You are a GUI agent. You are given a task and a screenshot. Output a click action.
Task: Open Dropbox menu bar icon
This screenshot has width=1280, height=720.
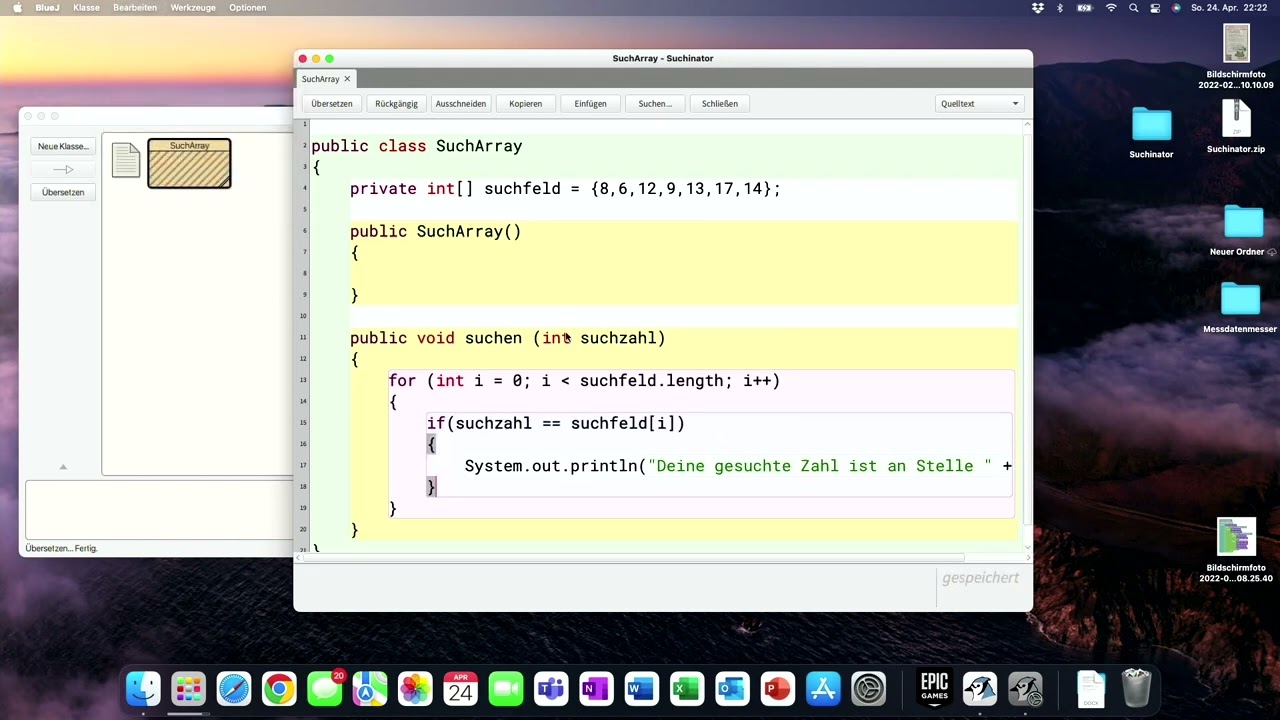pos(1038,7)
